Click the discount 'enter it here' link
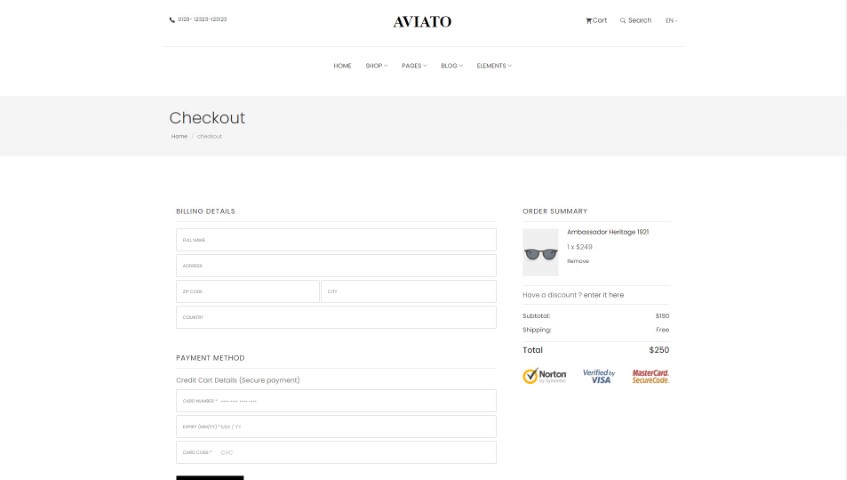 [x=603, y=295]
